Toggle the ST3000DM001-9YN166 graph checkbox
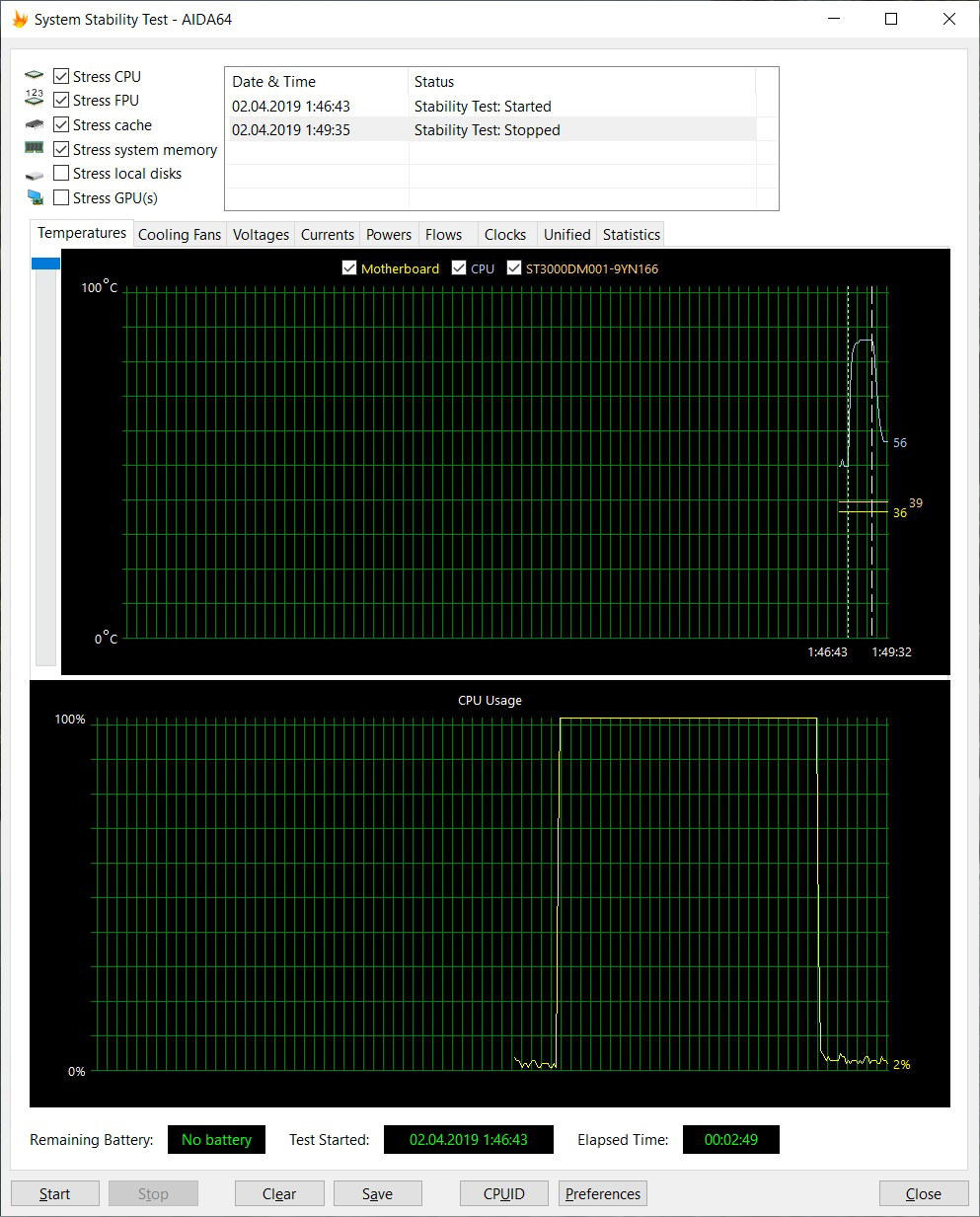Viewport: 980px width, 1217px height. click(x=513, y=267)
